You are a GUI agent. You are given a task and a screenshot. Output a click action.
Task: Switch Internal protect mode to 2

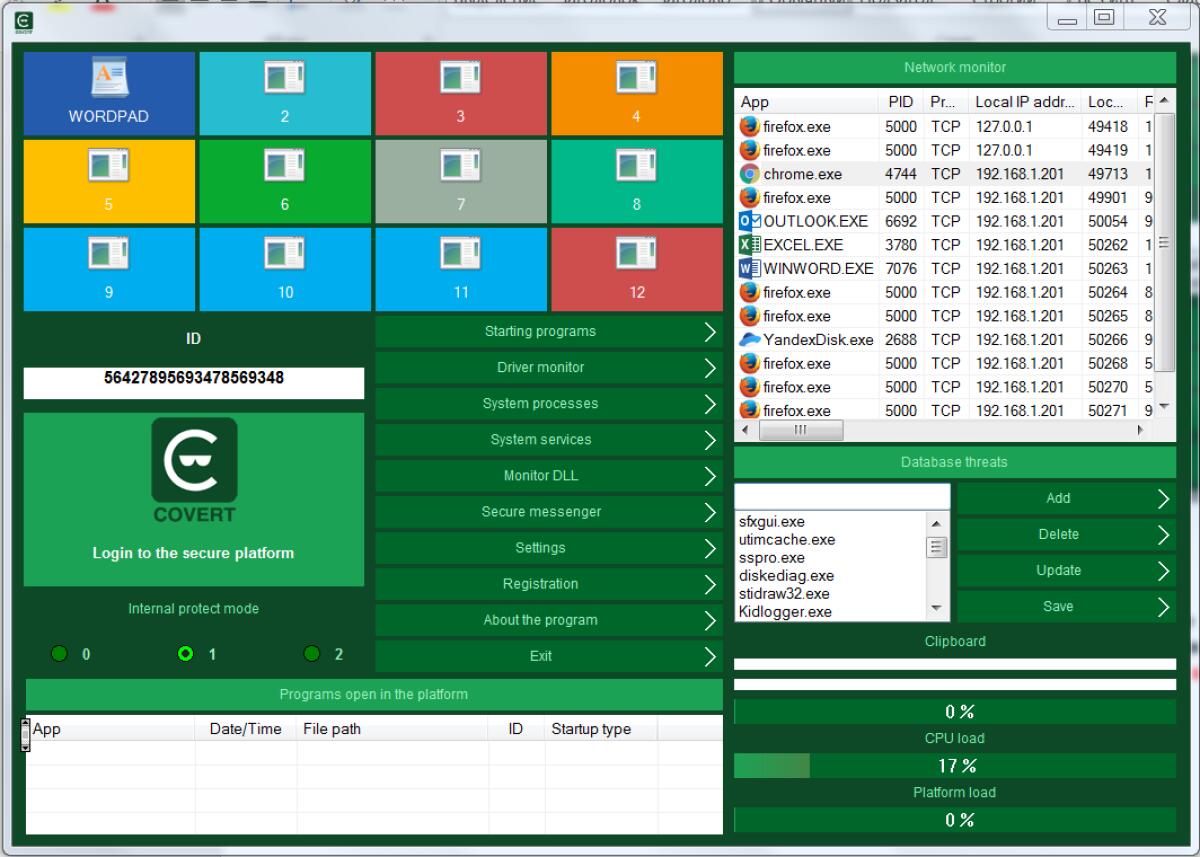point(311,654)
